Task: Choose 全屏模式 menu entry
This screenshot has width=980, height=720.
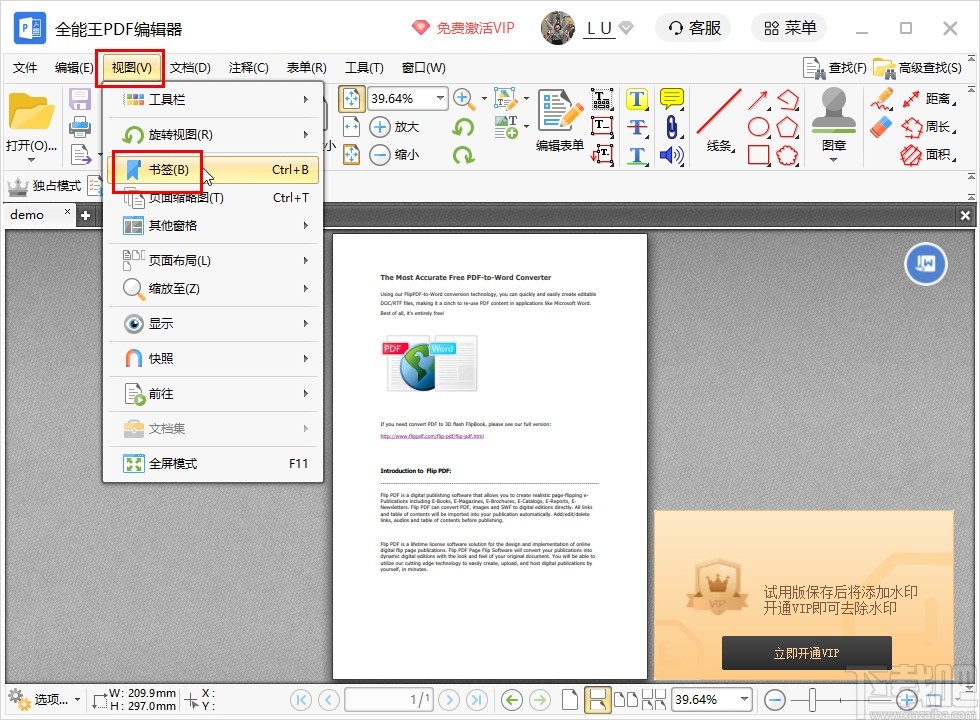Action: pos(213,463)
